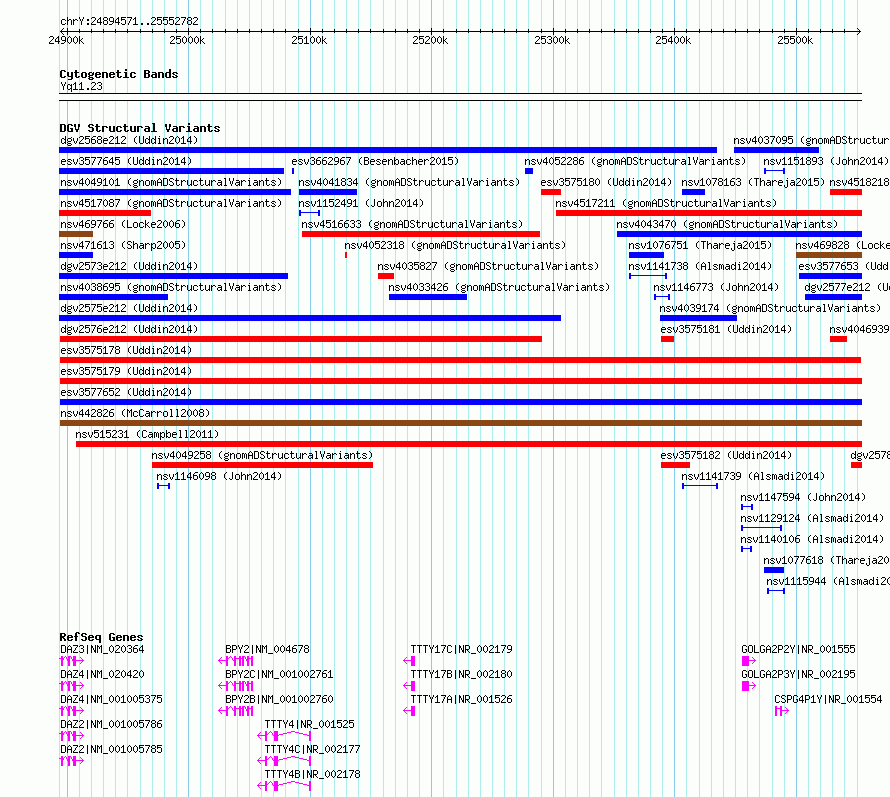Select the blue dgv2568e212 variant bar

pos(388,150)
